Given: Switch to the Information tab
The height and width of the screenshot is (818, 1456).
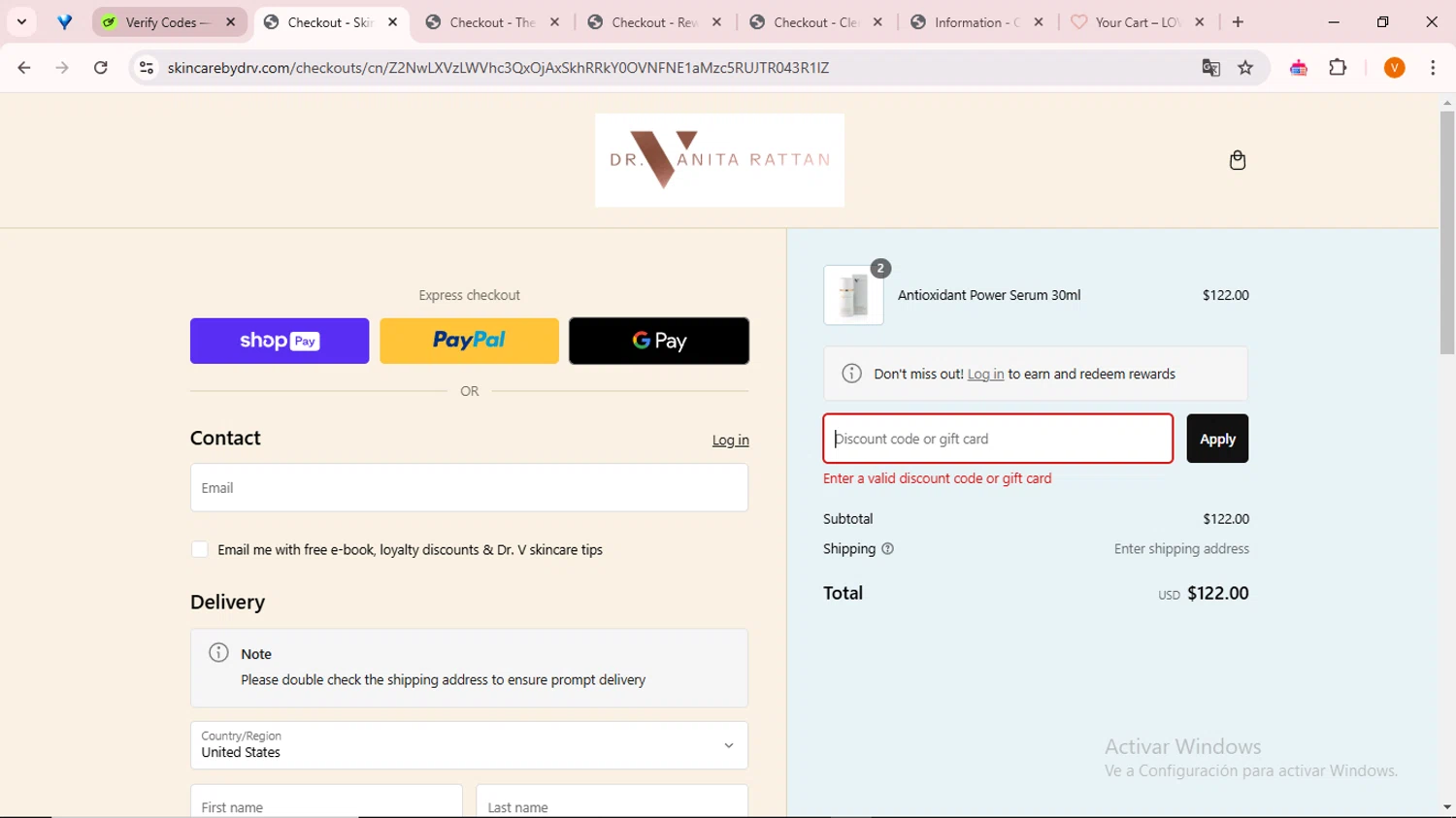Looking at the screenshot, I should click(x=978, y=22).
